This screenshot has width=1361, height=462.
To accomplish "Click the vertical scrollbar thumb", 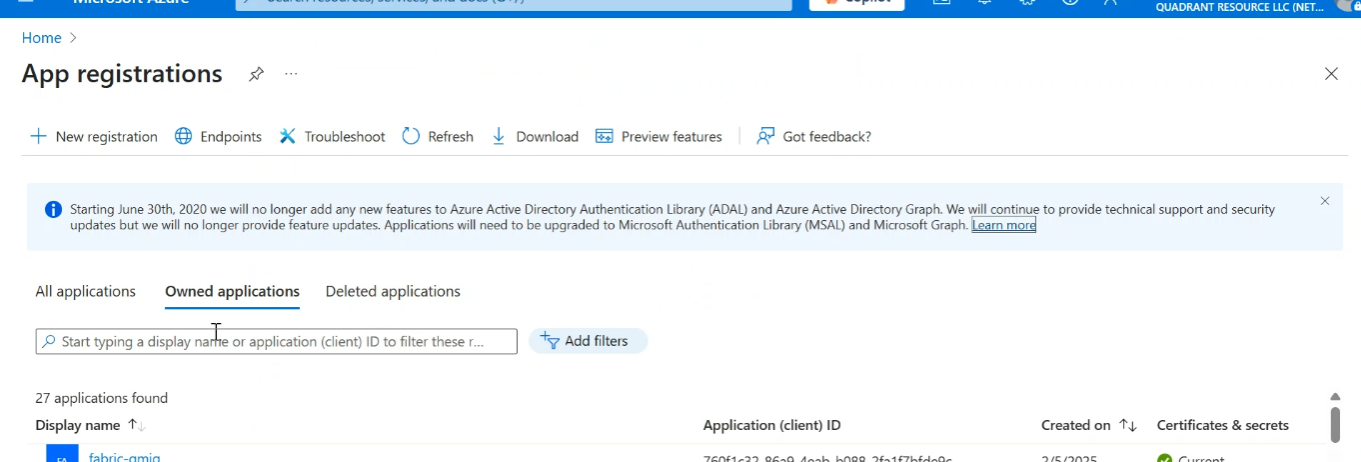I will coord(1335,424).
